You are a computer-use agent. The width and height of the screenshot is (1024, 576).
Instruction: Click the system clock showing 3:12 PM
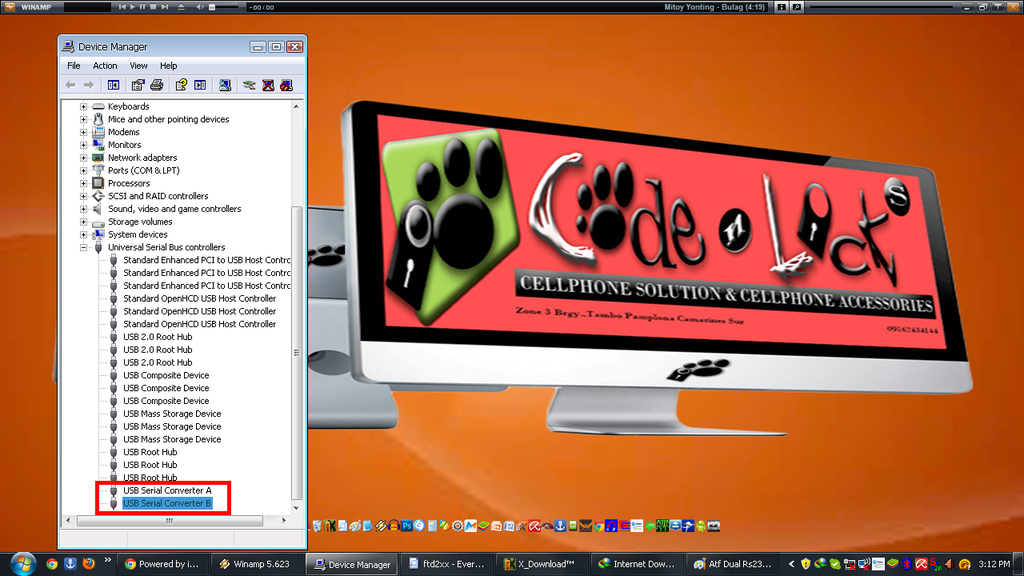(x=994, y=564)
